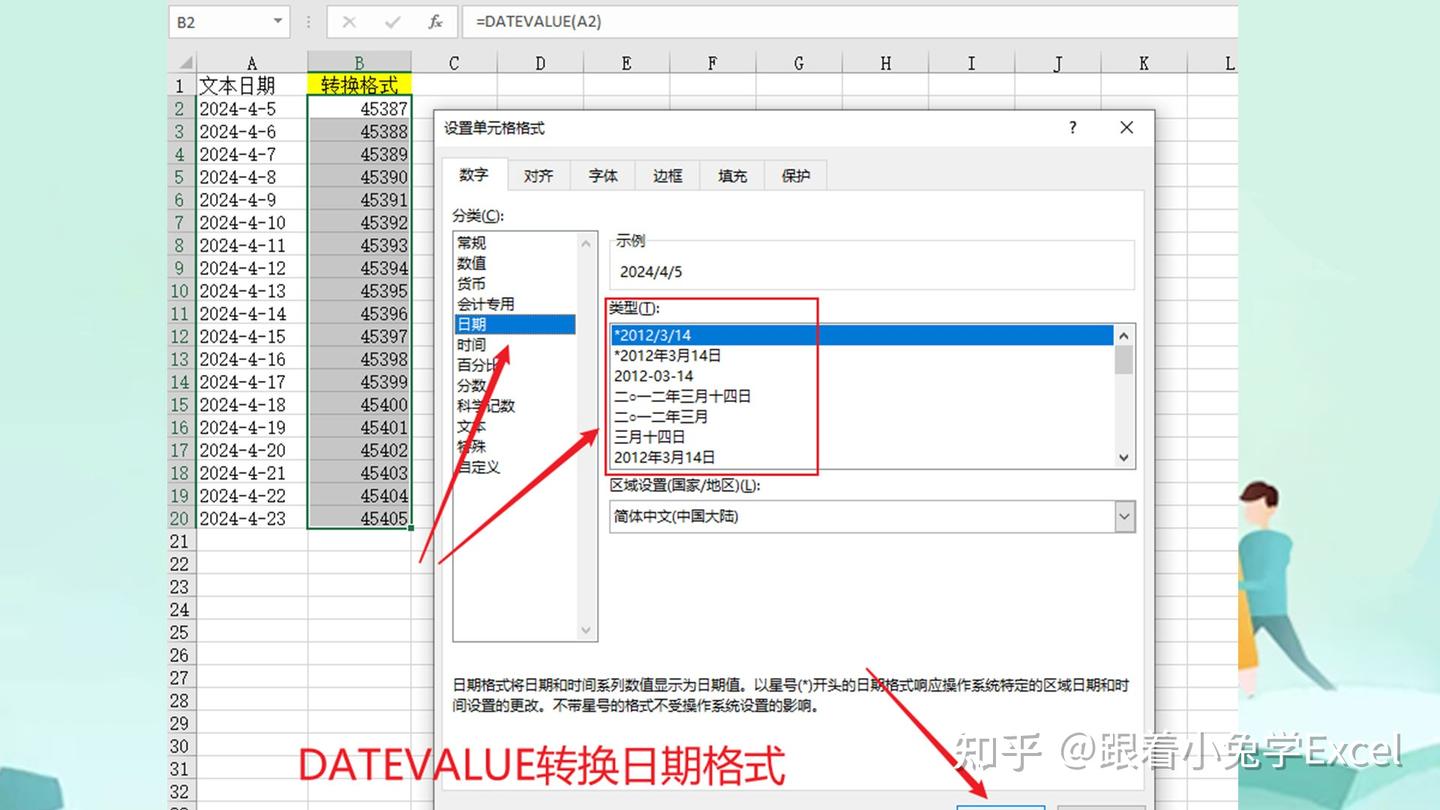1440x810 pixels.
Task: Open the 边框 tab
Action: (x=667, y=176)
